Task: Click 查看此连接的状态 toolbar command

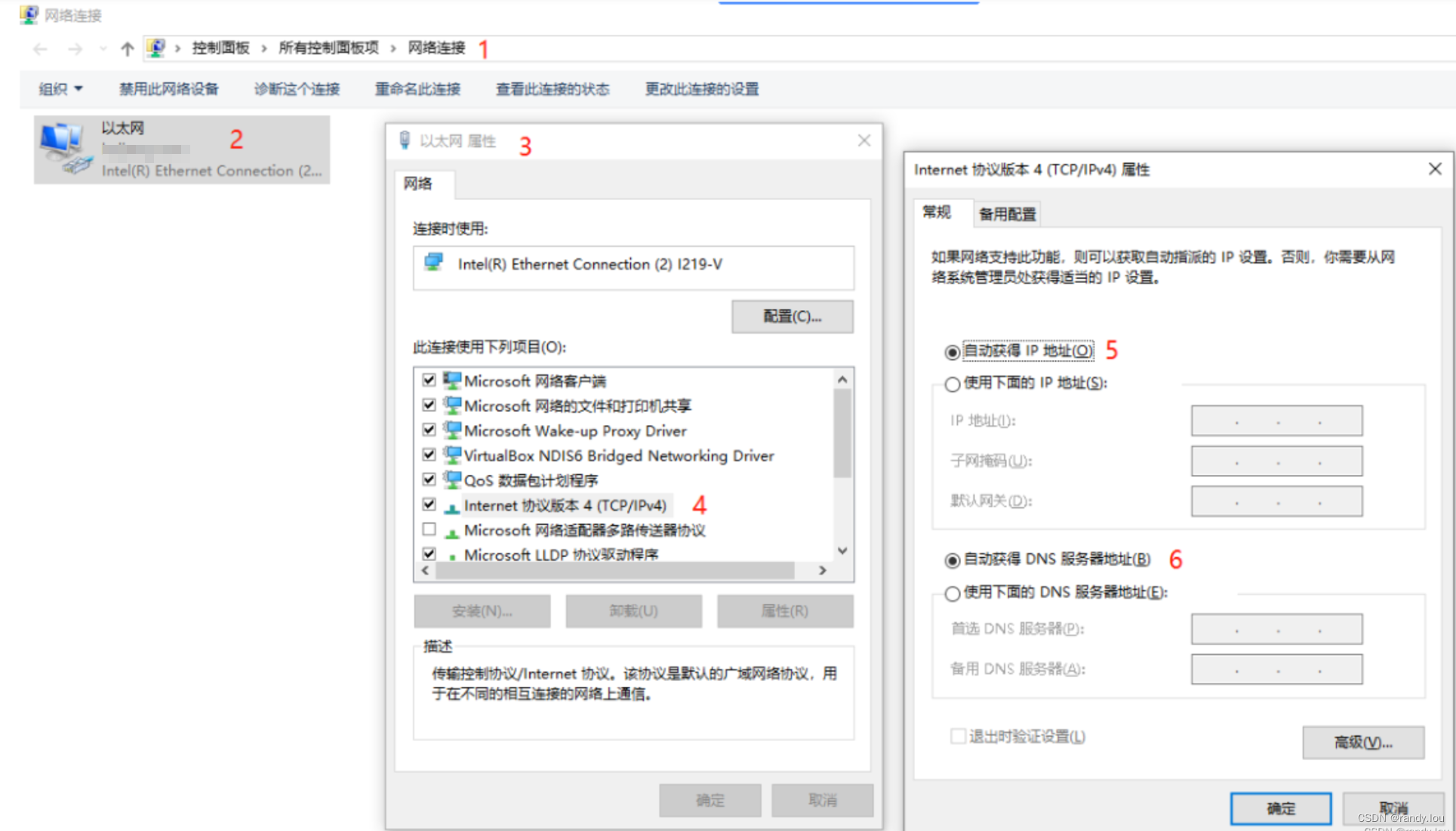Action: click(x=553, y=89)
